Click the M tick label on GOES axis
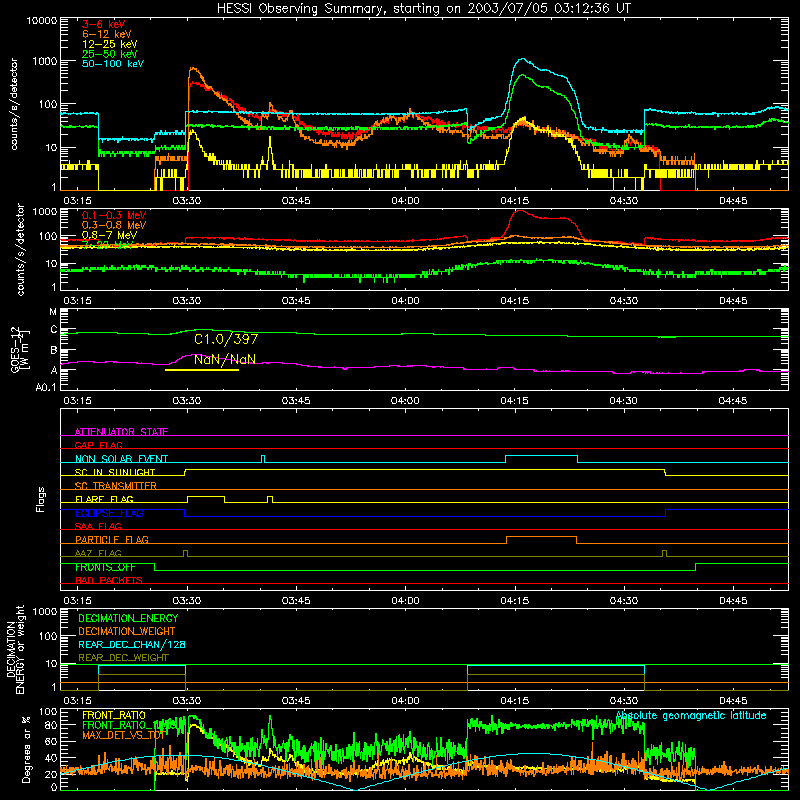Screen dimensions: 800x800 coord(53,312)
